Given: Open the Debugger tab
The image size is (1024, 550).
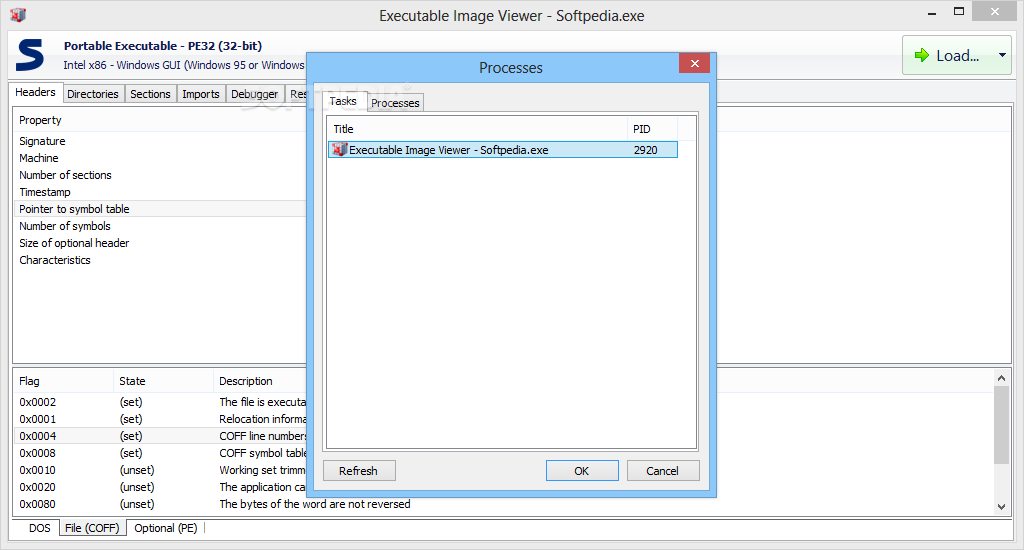Looking at the screenshot, I should [x=255, y=94].
